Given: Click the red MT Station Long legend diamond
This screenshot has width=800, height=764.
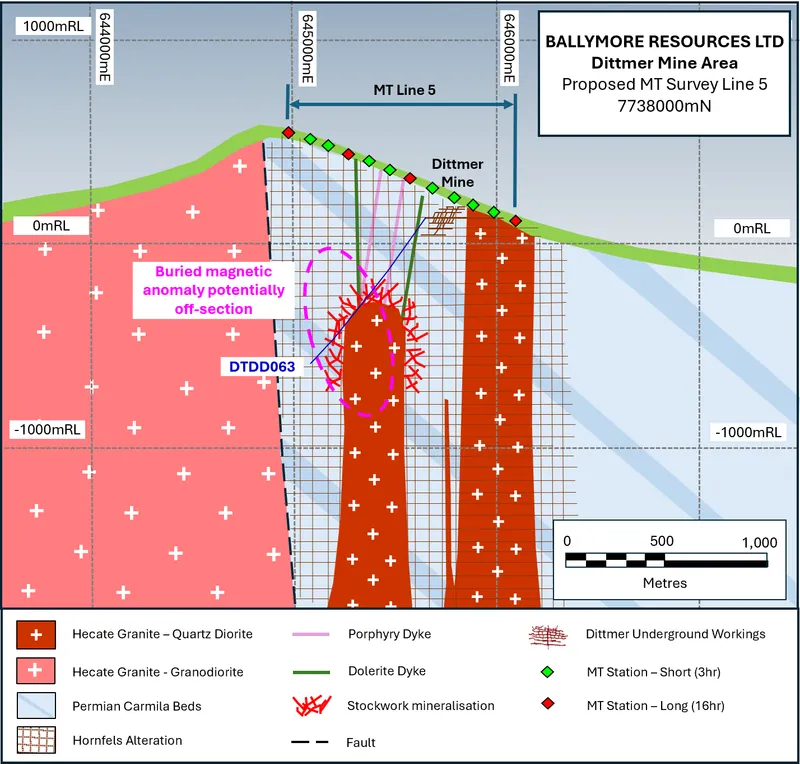Looking at the screenshot, I should [x=548, y=704].
